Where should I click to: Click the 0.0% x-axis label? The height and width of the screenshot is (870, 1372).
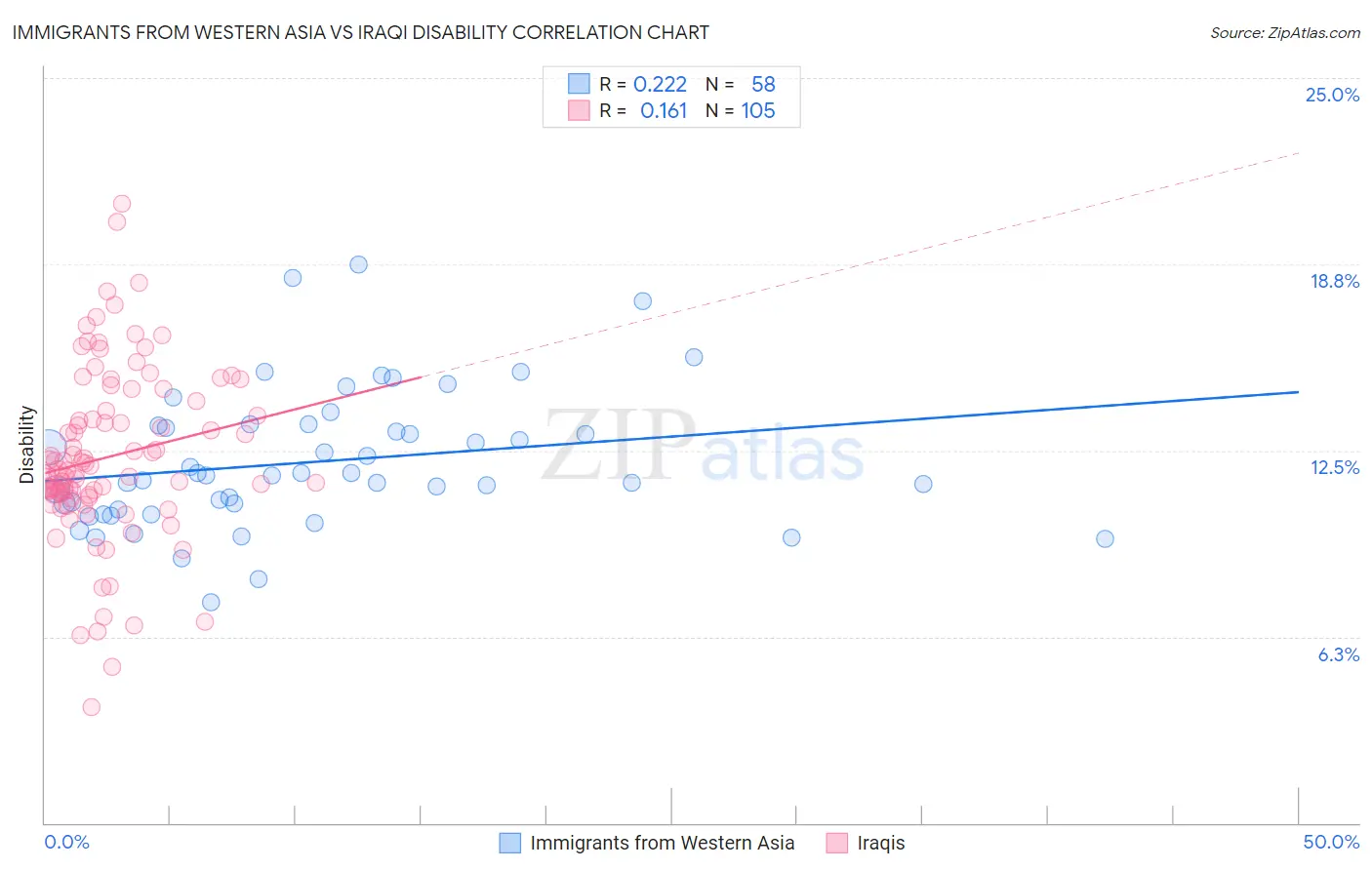tap(66, 842)
